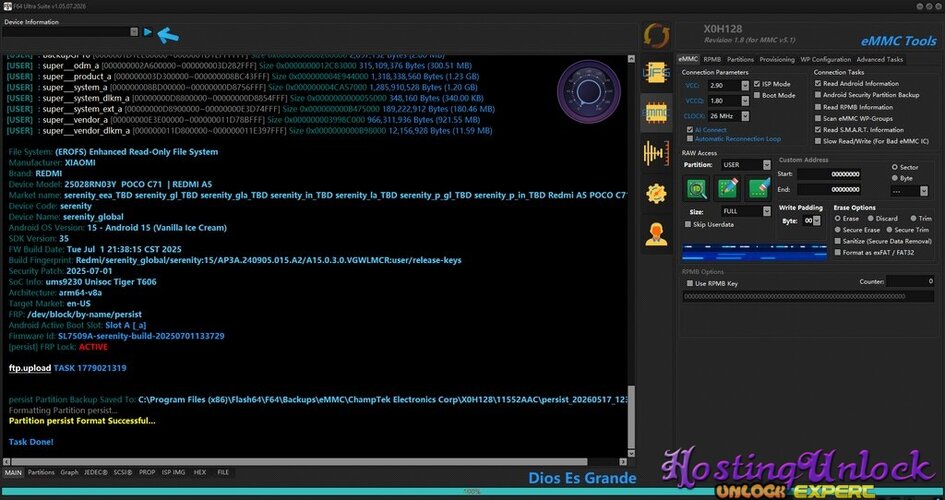Enable the Boot Mode checkbox
The image size is (945, 500).
tap(757, 95)
